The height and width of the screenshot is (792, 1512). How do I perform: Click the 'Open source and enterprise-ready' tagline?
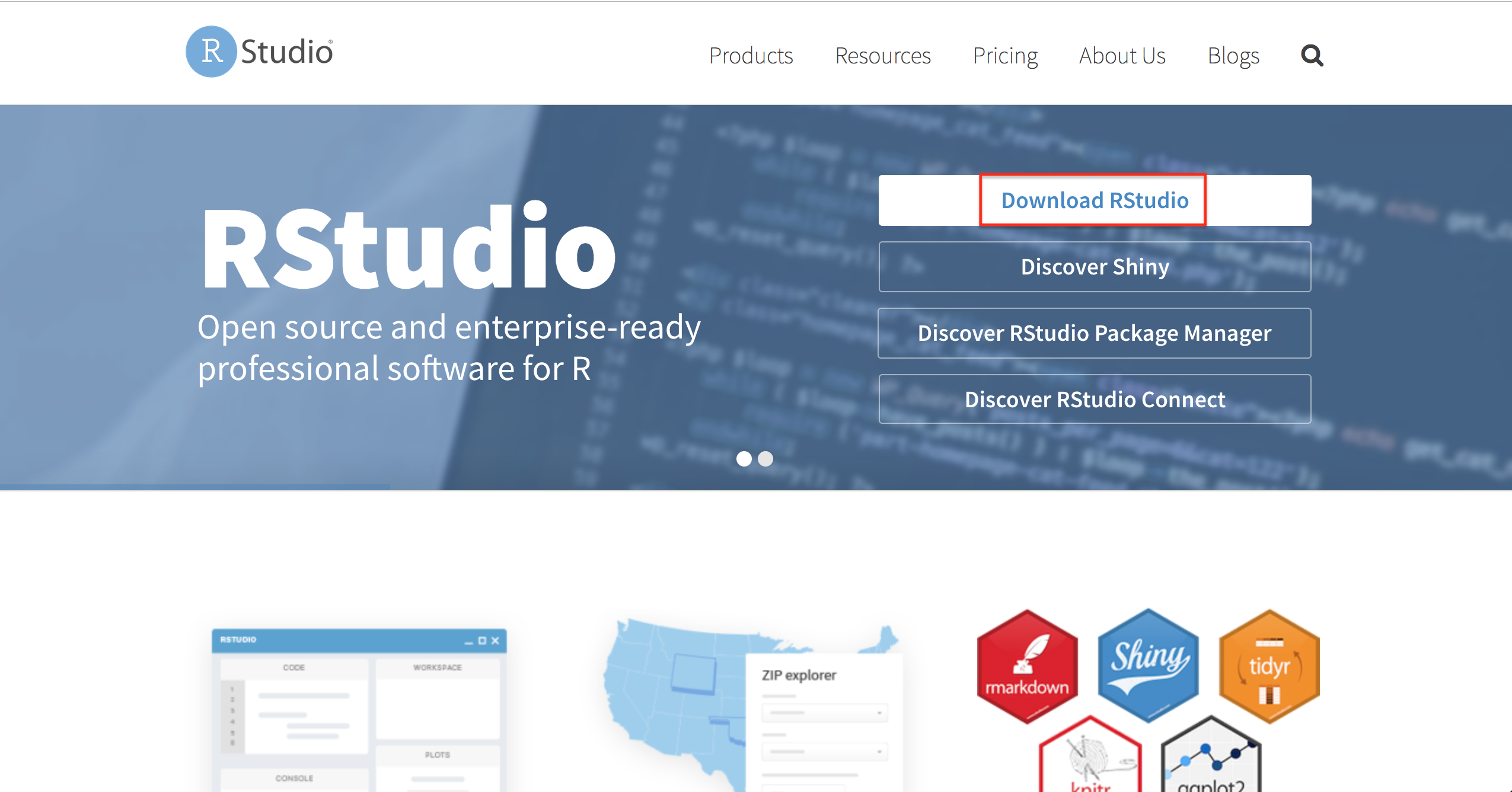coord(449,348)
